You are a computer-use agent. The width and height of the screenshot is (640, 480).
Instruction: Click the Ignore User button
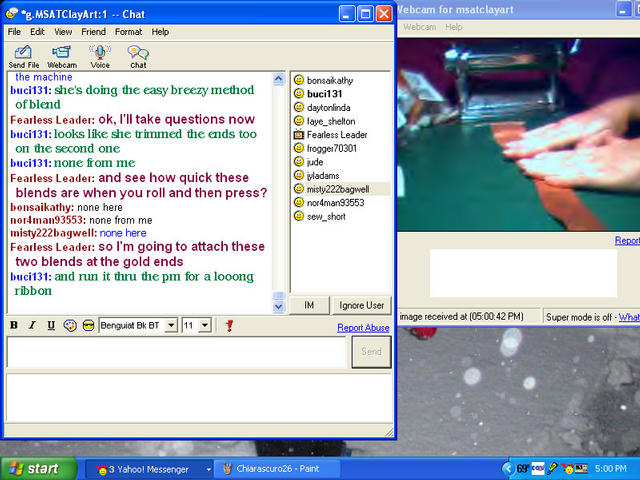coord(361,305)
